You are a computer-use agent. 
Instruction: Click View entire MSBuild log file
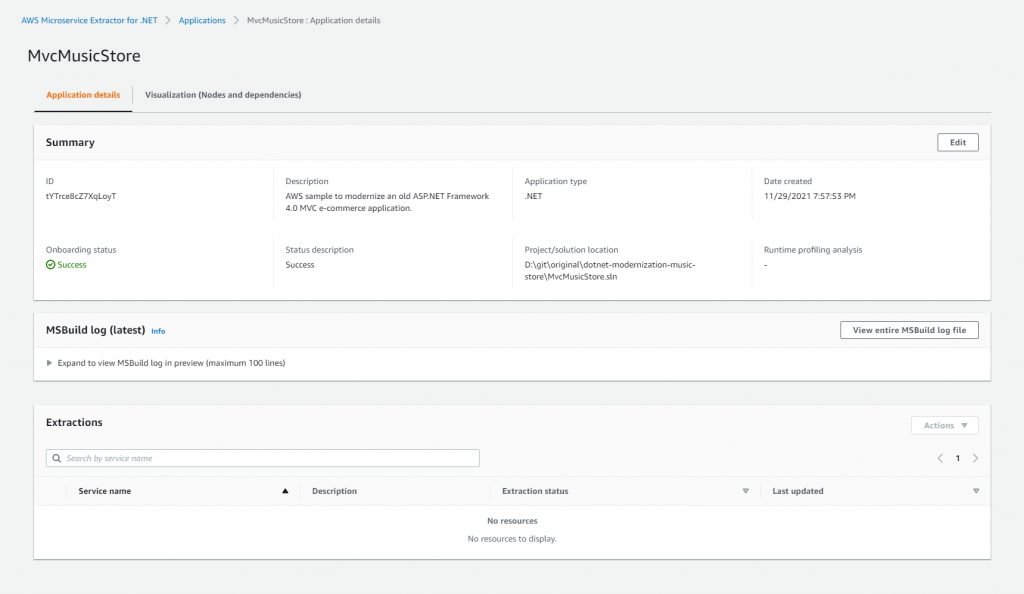[909, 329]
